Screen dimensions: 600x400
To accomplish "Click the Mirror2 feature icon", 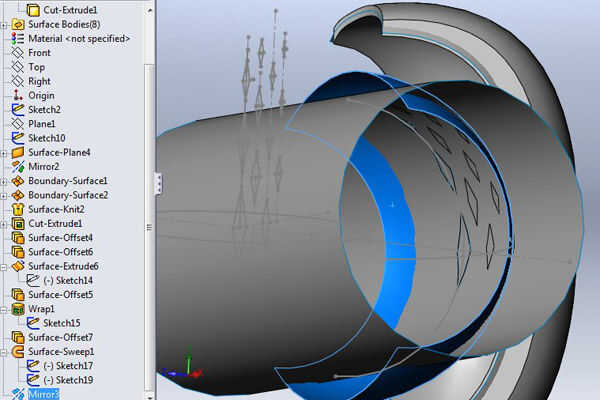I will click(x=18, y=167).
